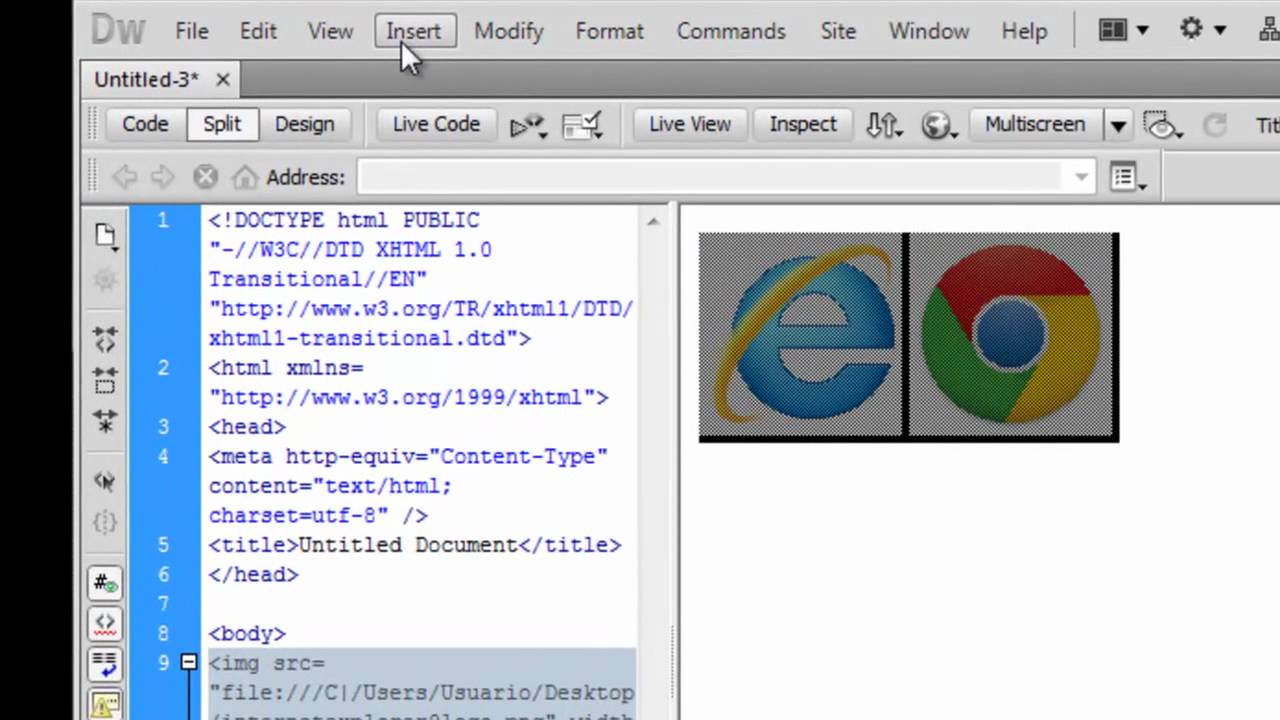Click the </head> tag on line 6
The image size is (1280, 720).
coord(253,574)
